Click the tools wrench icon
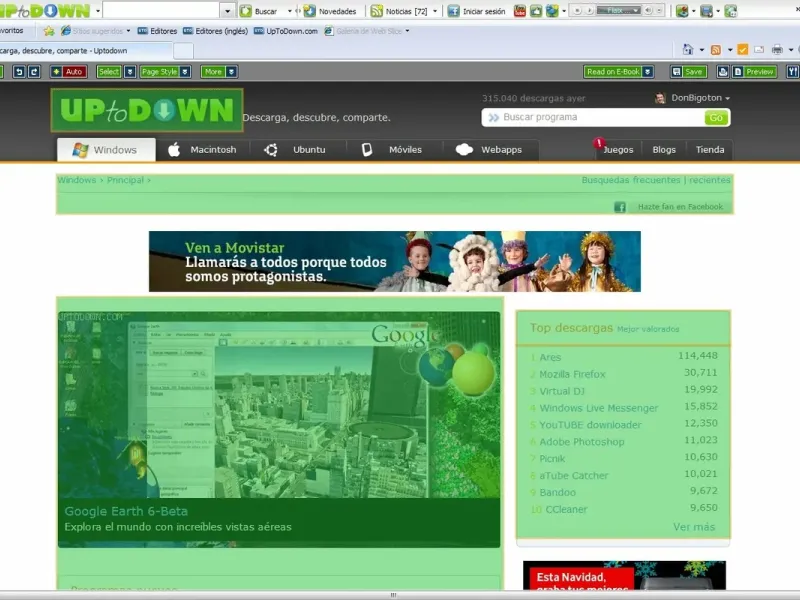 coord(793,72)
